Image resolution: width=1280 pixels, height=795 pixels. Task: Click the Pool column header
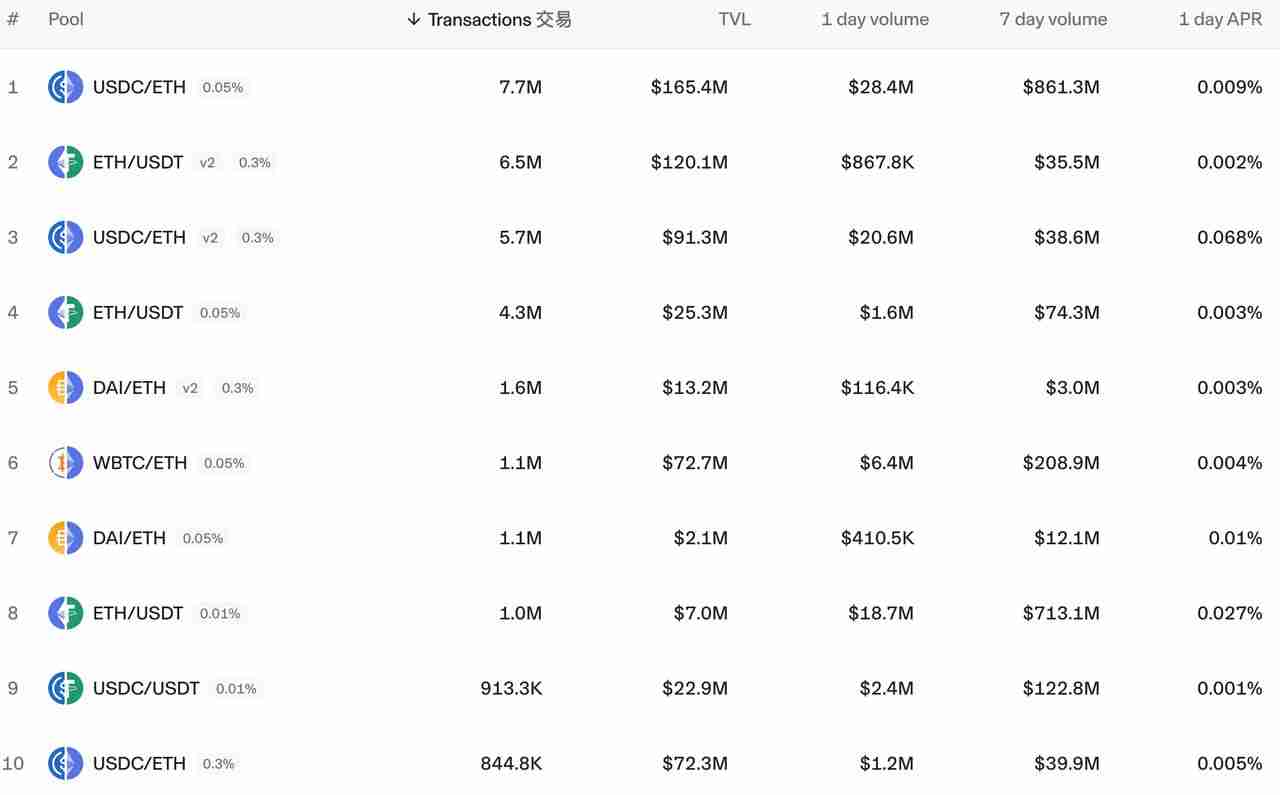click(x=66, y=19)
